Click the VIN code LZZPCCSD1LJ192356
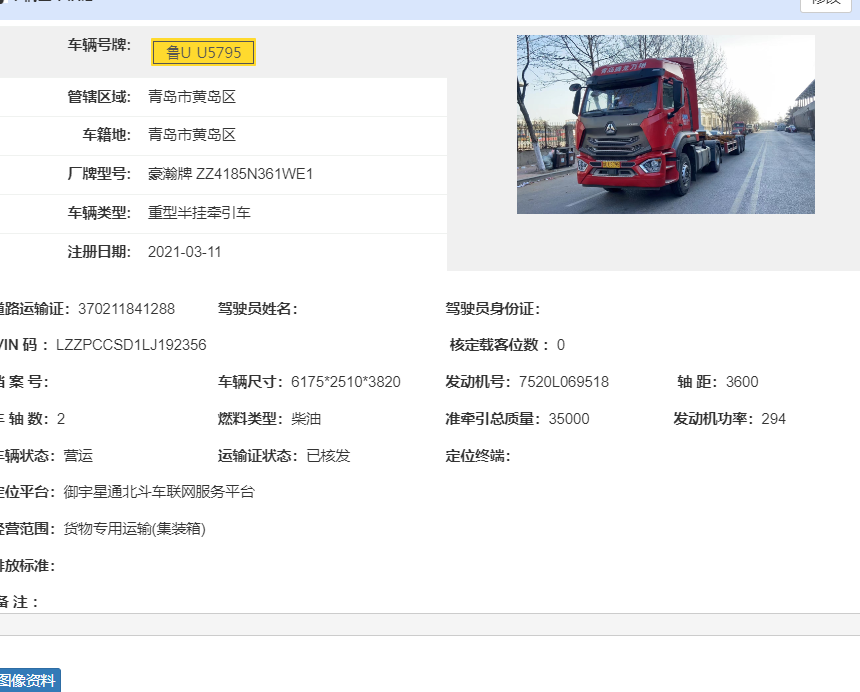This screenshot has height=692, width=860. [x=131, y=345]
